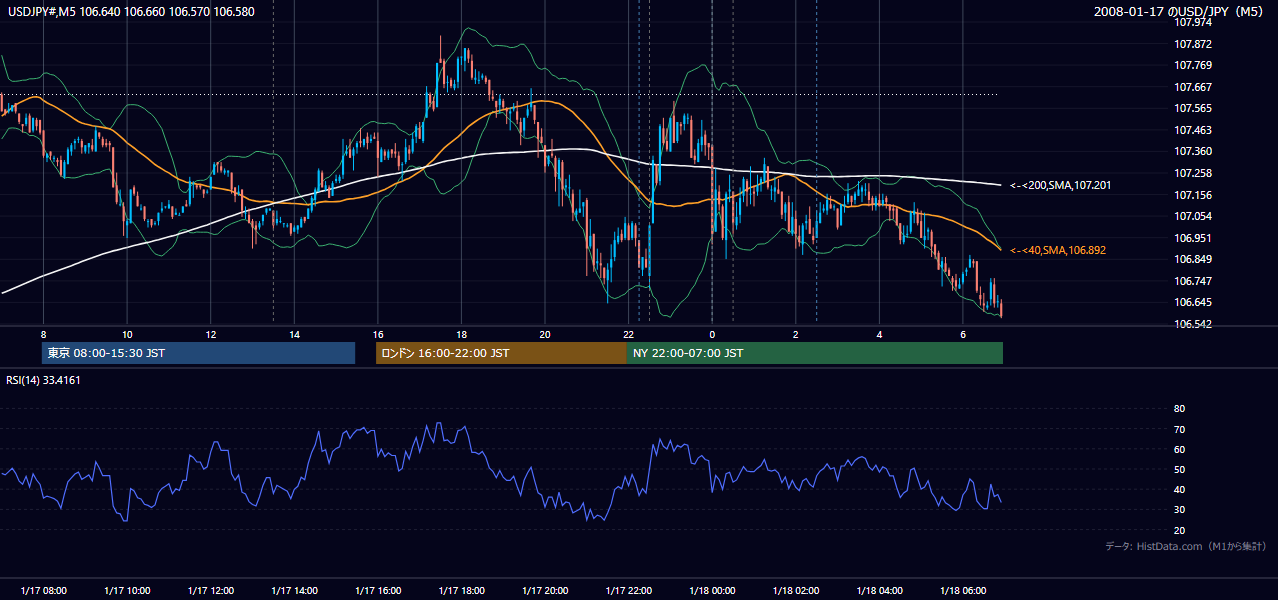Select the 1/17 08:00 time label
Viewport: 1278px width, 600px height.
coord(43,591)
